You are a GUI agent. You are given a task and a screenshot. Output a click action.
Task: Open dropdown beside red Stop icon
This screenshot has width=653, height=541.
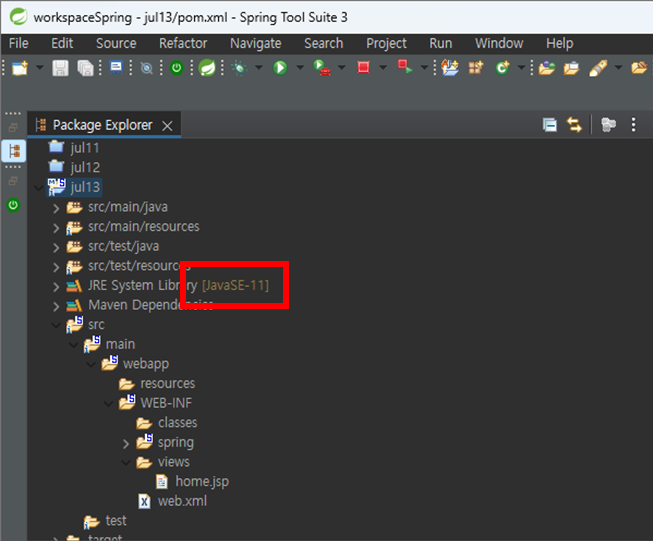pos(383,67)
